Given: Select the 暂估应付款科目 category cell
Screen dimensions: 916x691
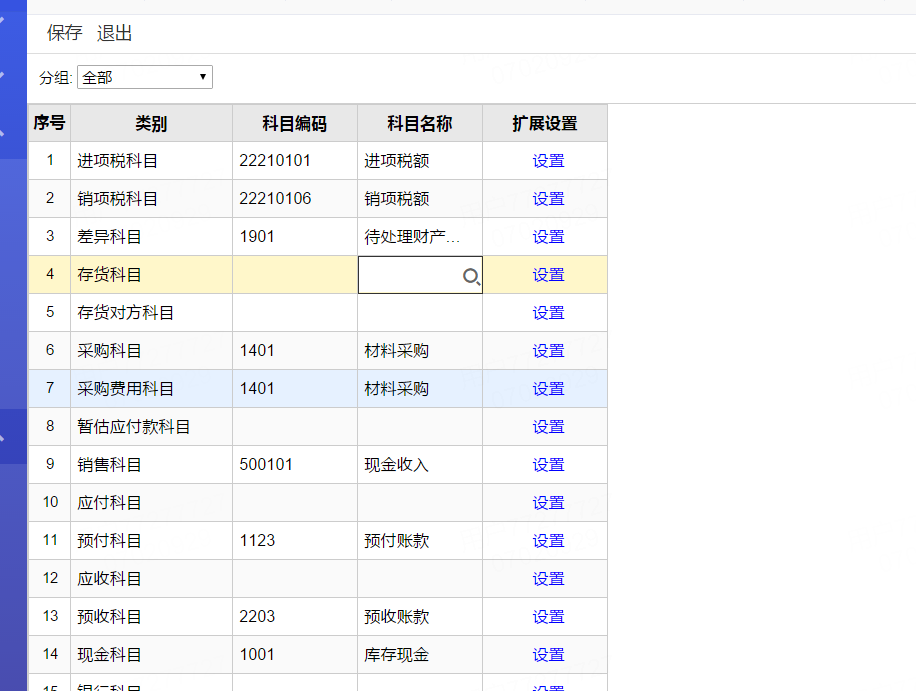Looking at the screenshot, I should [151, 426].
